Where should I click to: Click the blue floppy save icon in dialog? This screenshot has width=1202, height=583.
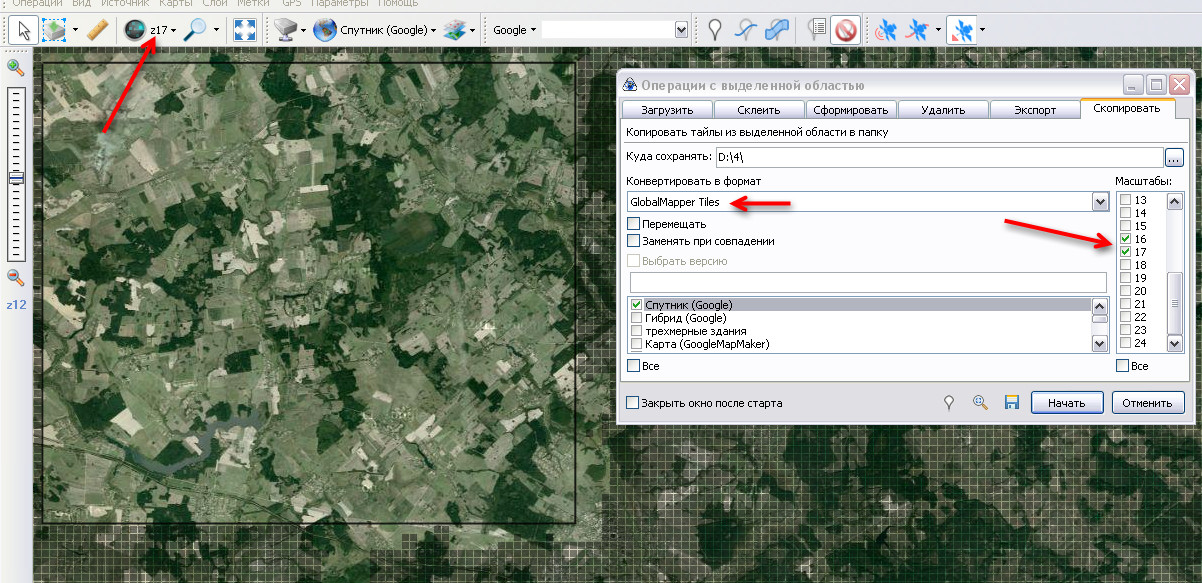tap(1011, 403)
